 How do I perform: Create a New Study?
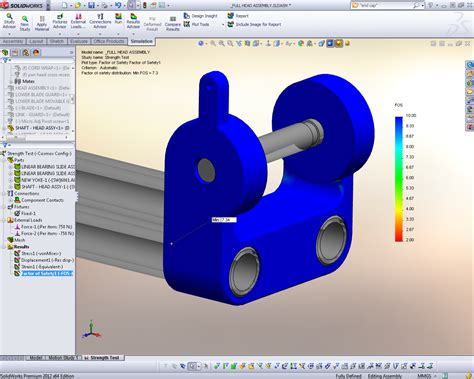[25, 23]
